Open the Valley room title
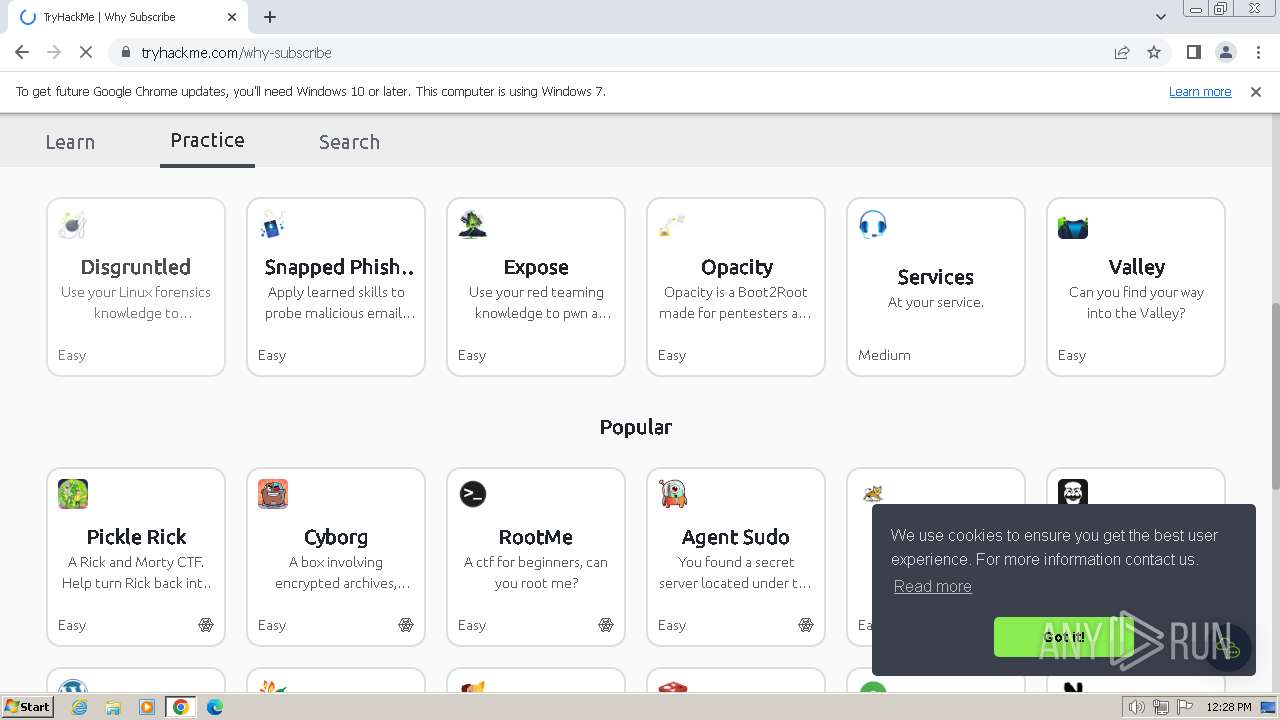The width and height of the screenshot is (1280, 720). [x=1137, y=267]
